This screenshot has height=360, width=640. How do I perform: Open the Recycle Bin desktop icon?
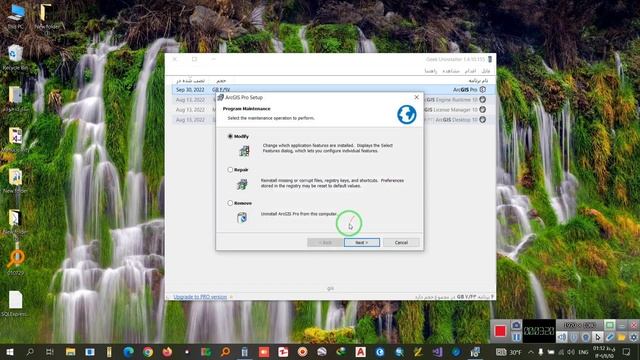(16, 58)
